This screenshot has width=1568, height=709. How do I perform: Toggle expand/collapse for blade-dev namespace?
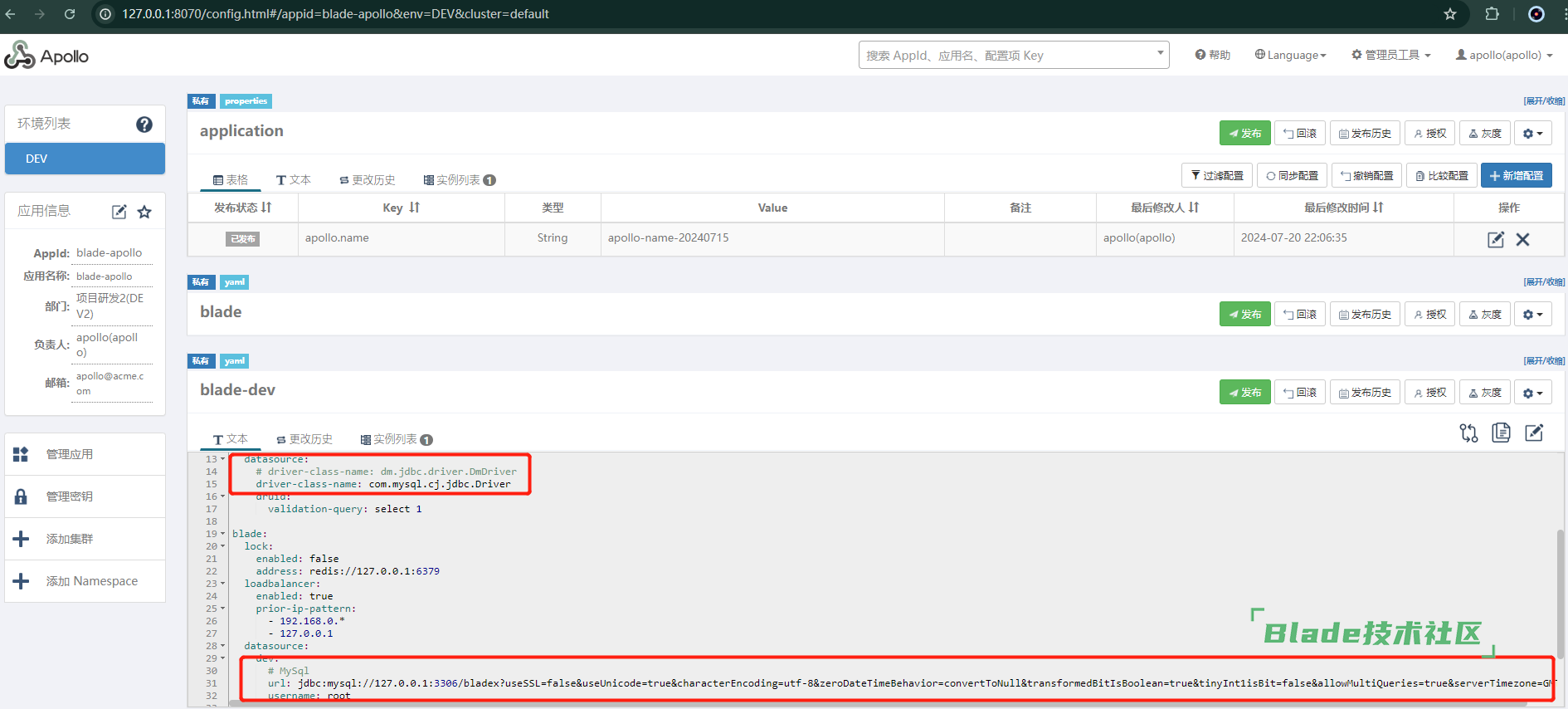1544,360
